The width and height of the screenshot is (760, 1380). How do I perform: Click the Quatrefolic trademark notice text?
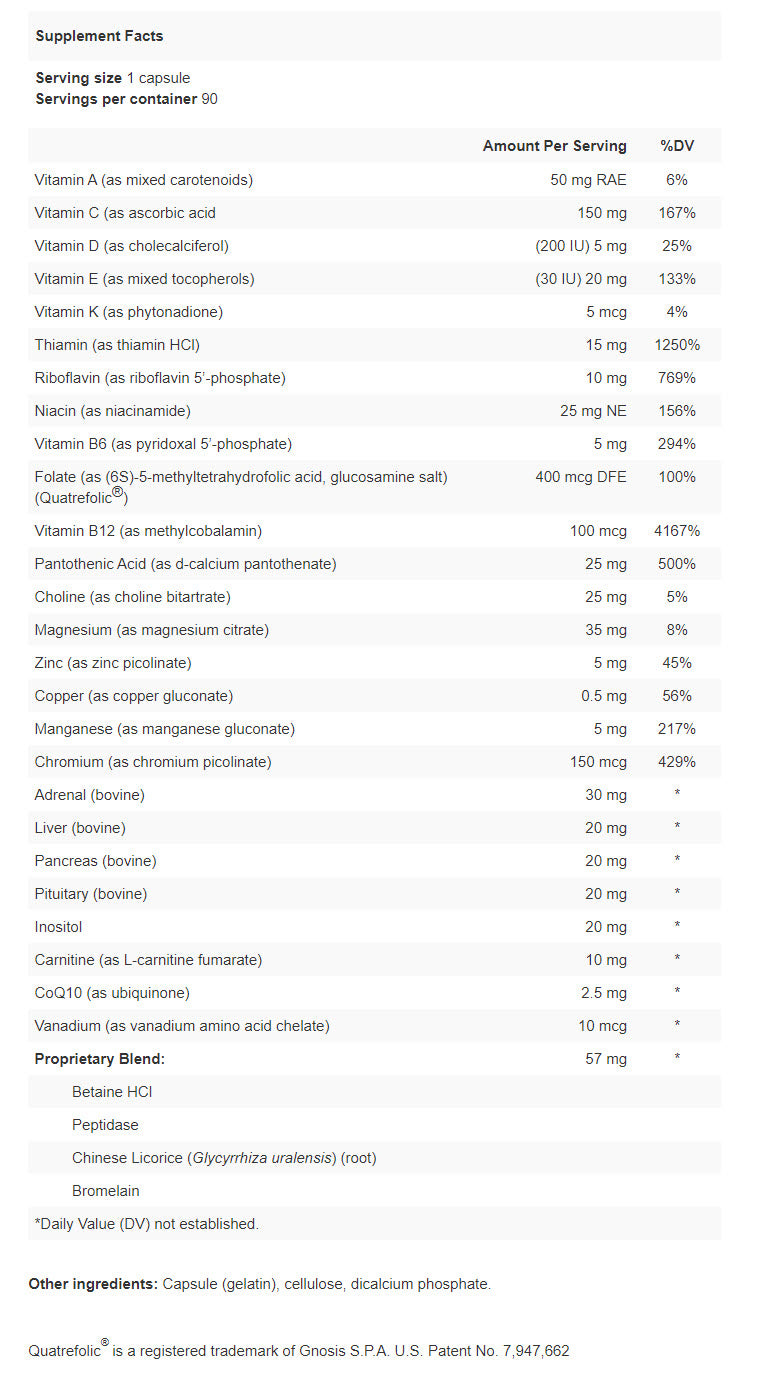tap(298, 1351)
